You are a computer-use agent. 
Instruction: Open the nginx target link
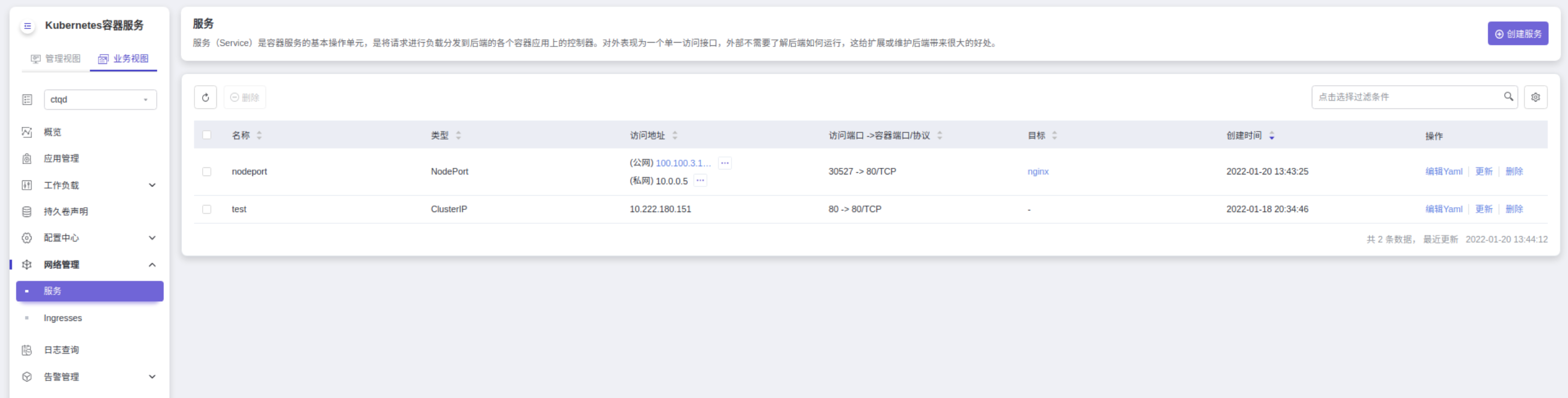pos(1038,172)
